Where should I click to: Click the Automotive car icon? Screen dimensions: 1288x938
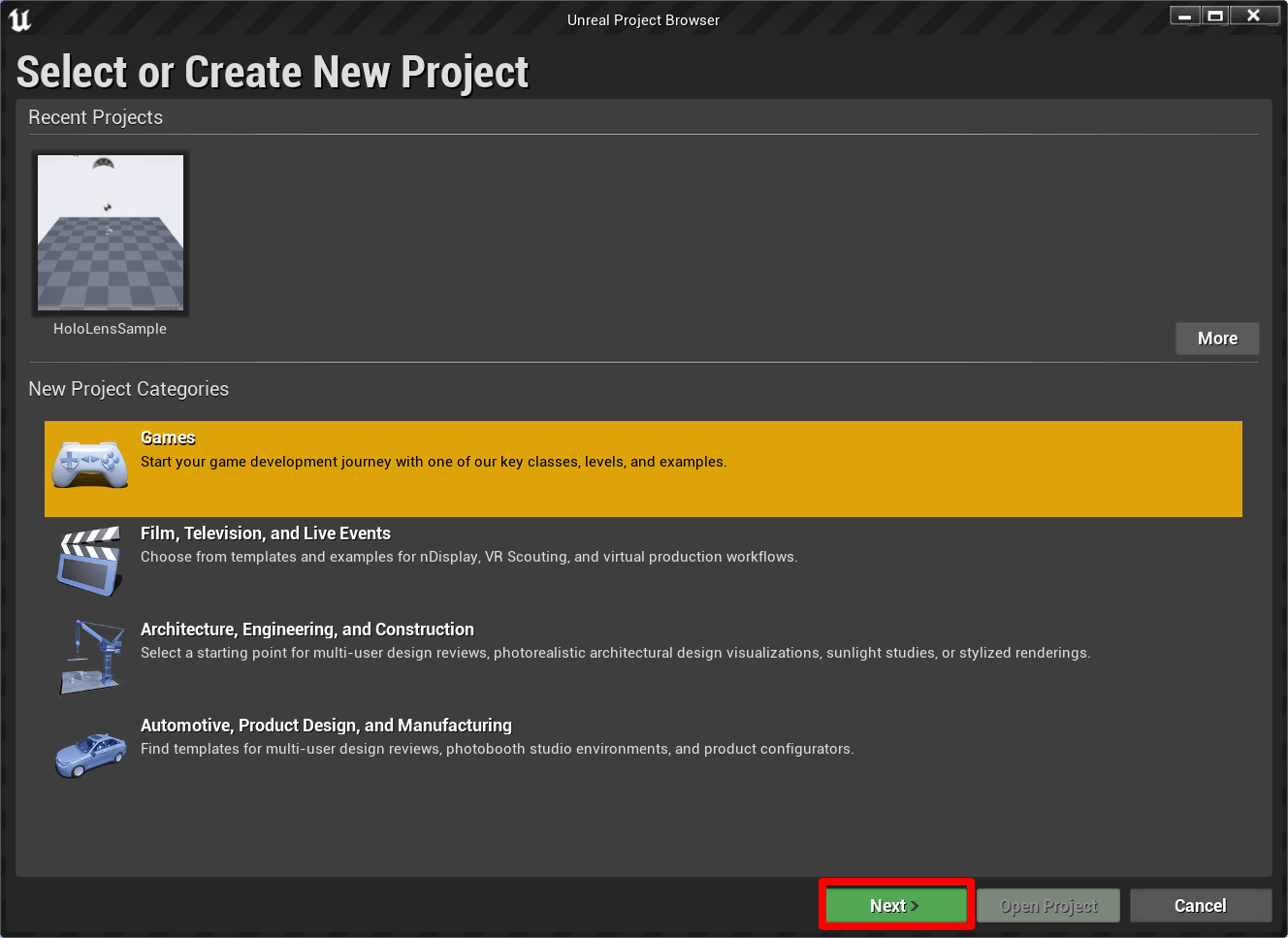(x=90, y=752)
